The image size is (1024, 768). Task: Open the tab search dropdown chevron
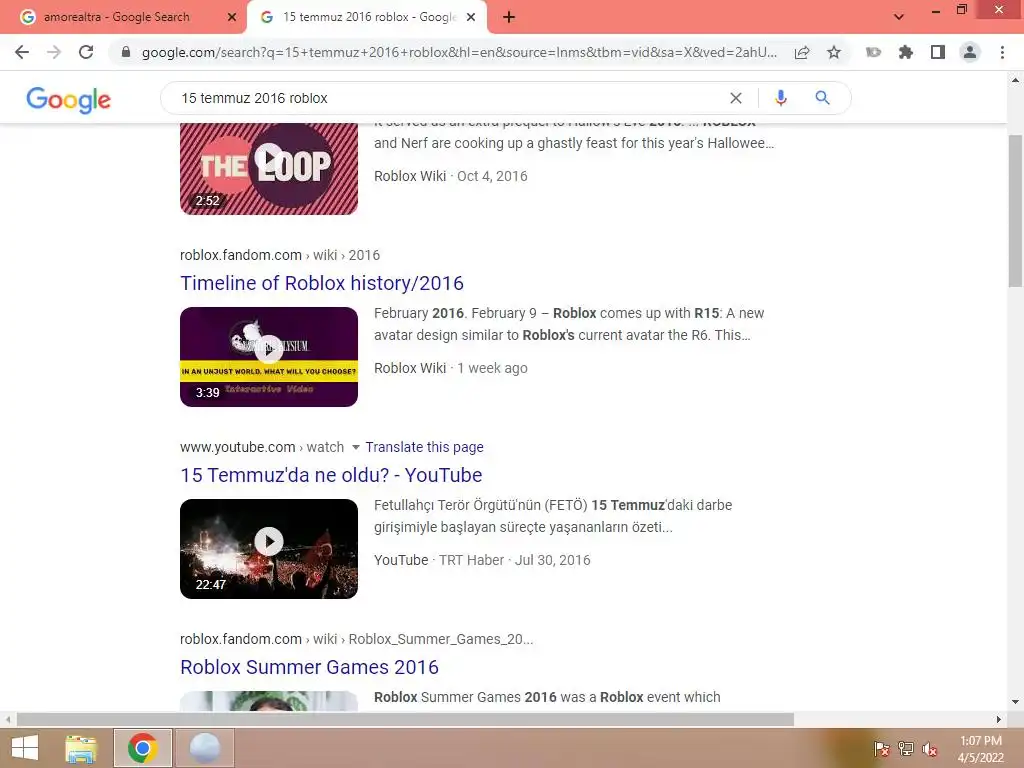899,17
